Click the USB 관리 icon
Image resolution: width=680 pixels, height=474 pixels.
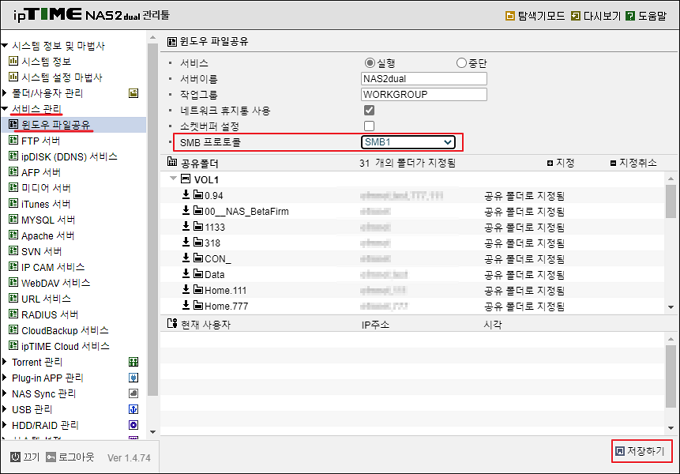click(134, 409)
